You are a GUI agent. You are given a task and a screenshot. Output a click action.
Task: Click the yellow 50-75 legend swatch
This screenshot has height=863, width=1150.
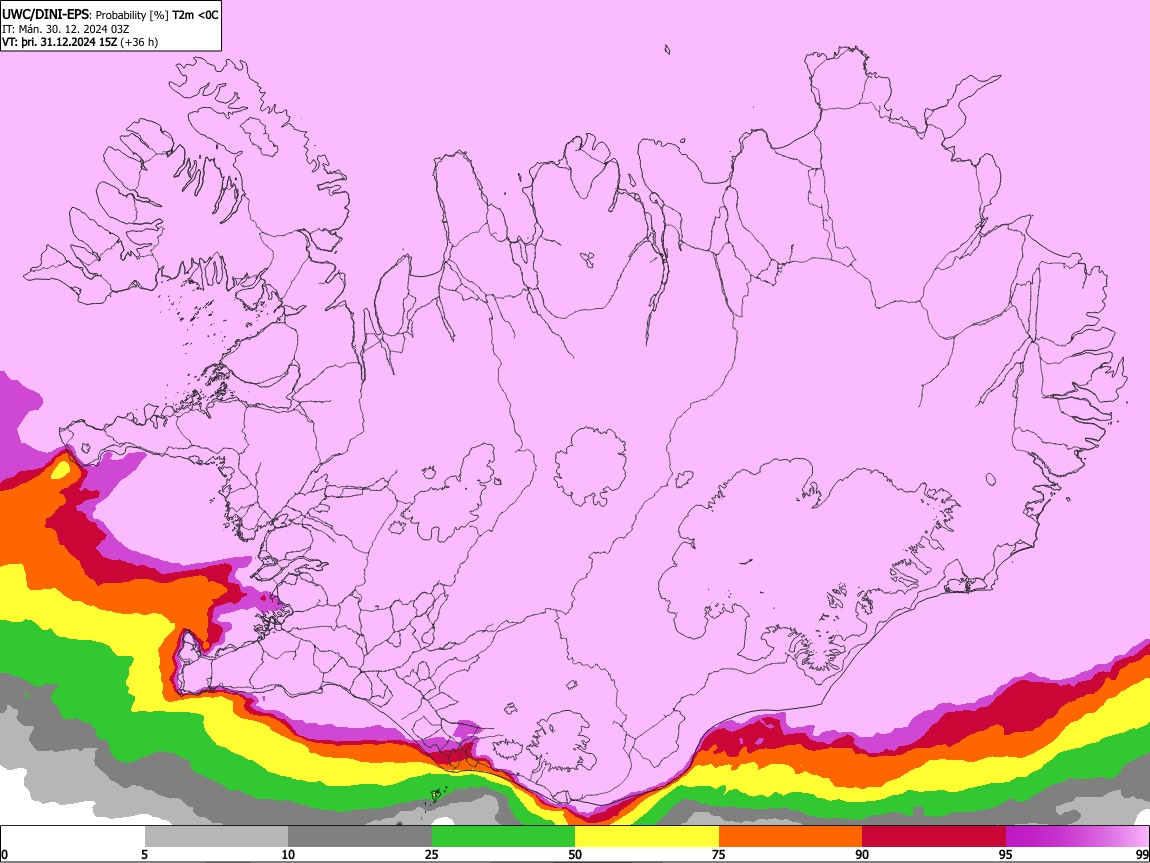coord(647,837)
